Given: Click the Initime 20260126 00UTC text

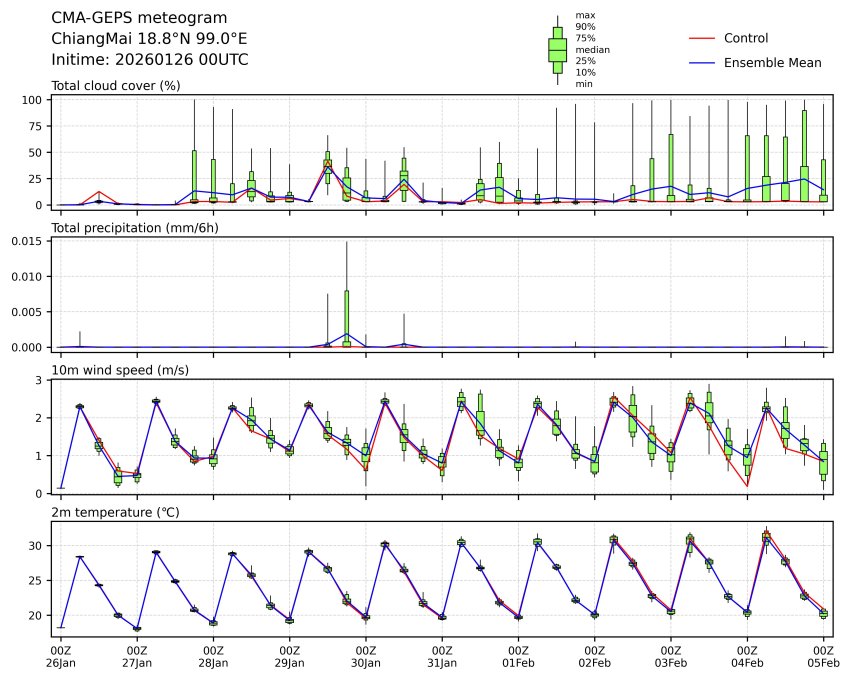Looking at the screenshot, I should [x=149, y=60].
